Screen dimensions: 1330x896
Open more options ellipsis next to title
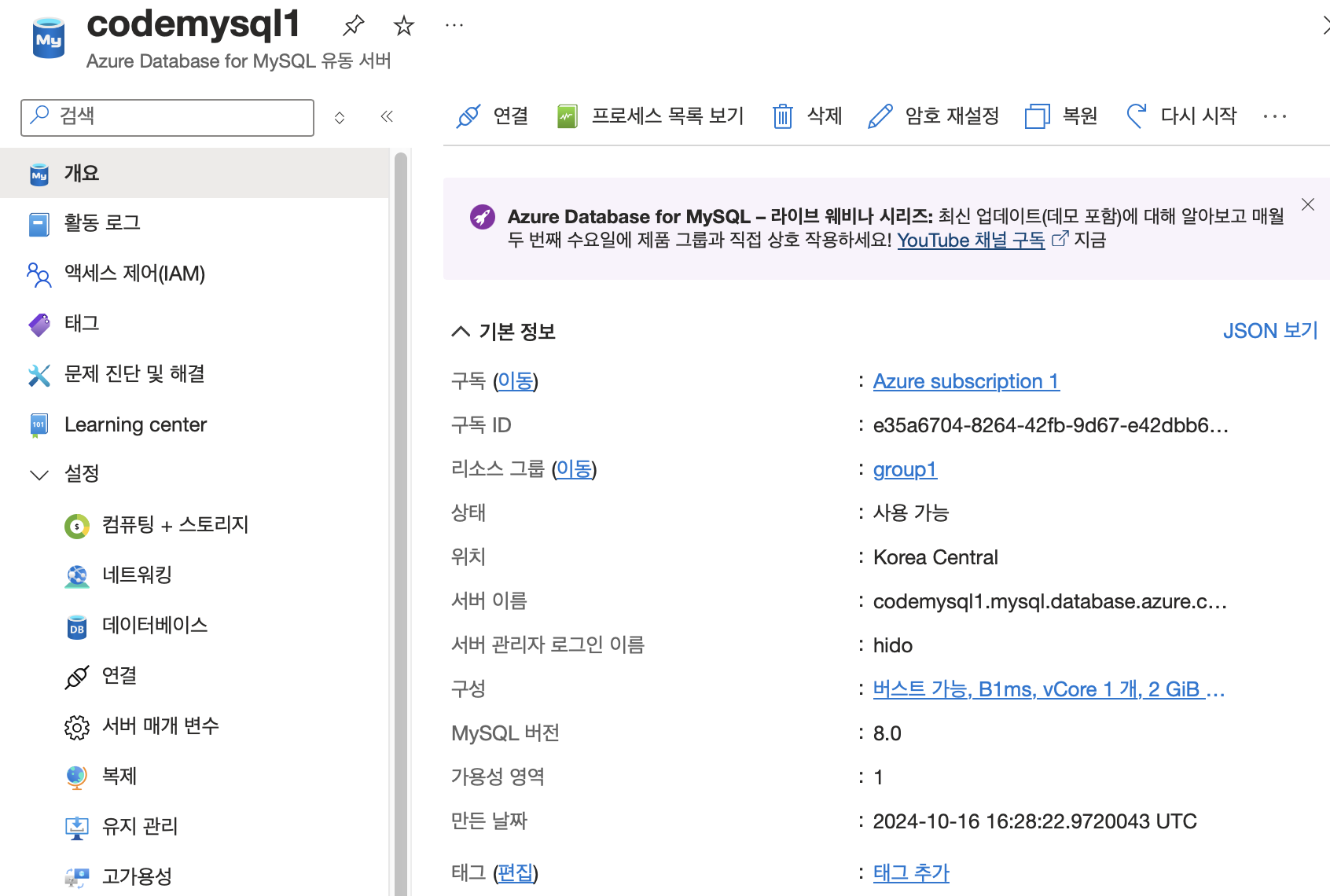[454, 25]
